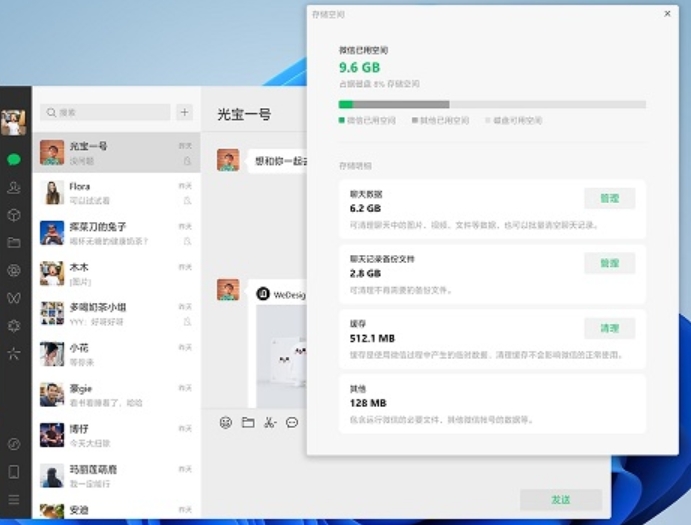Click sender avatar beside the first message bubble
The height and width of the screenshot is (525, 691).
point(228,160)
